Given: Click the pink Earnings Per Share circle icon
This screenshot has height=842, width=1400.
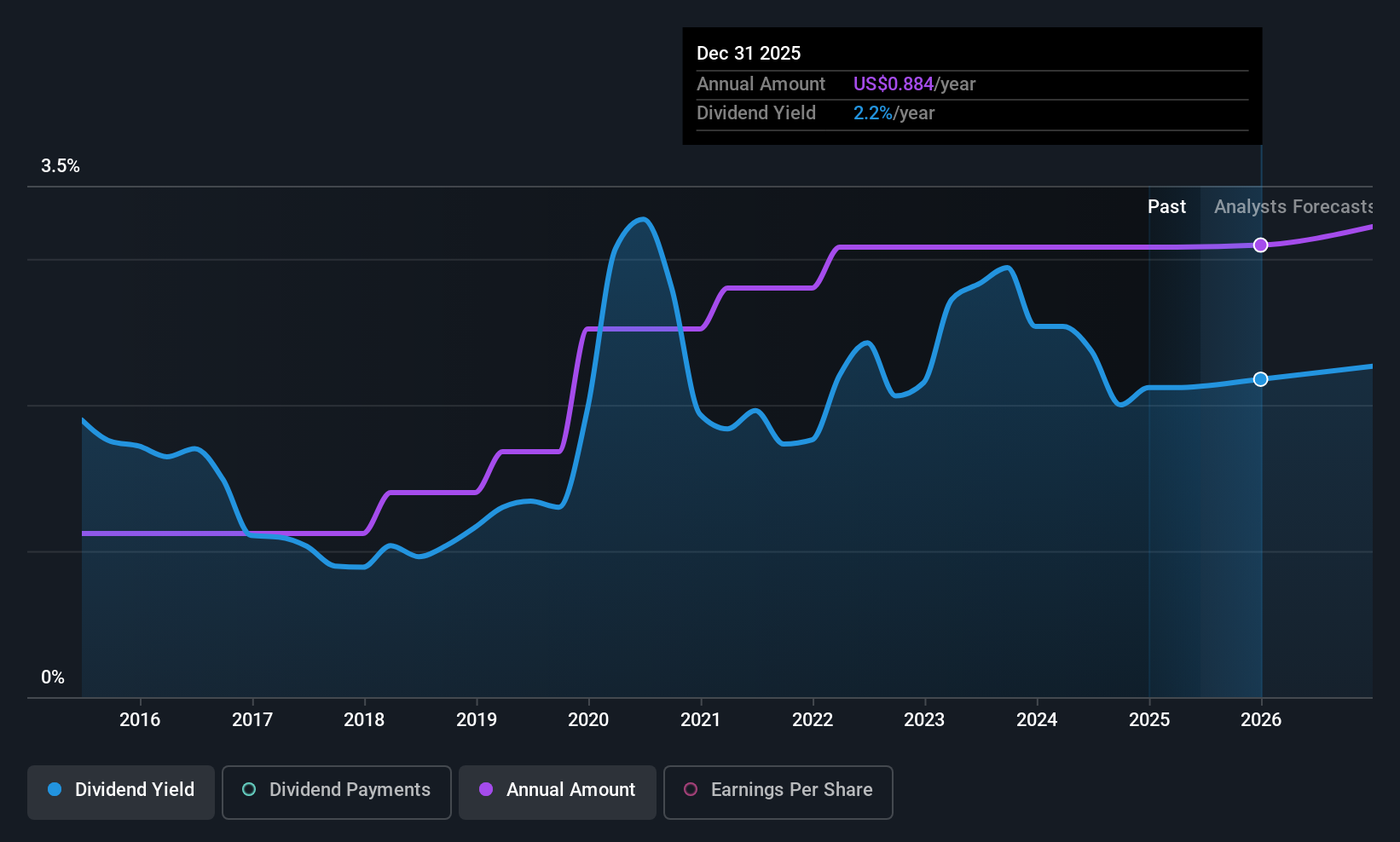Looking at the screenshot, I should pos(691,789).
